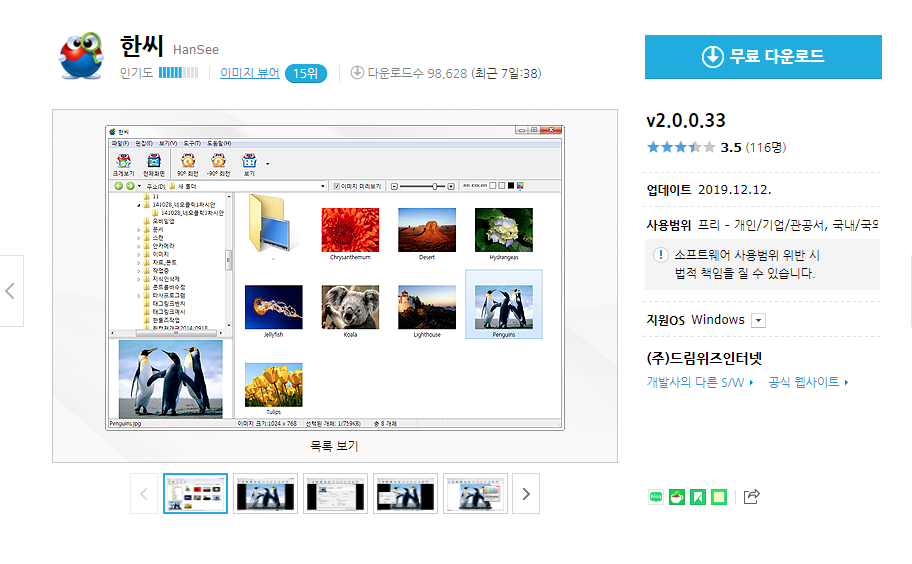Click the green back arrow in HanSee
The image size is (912, 564).
(119, 186)
